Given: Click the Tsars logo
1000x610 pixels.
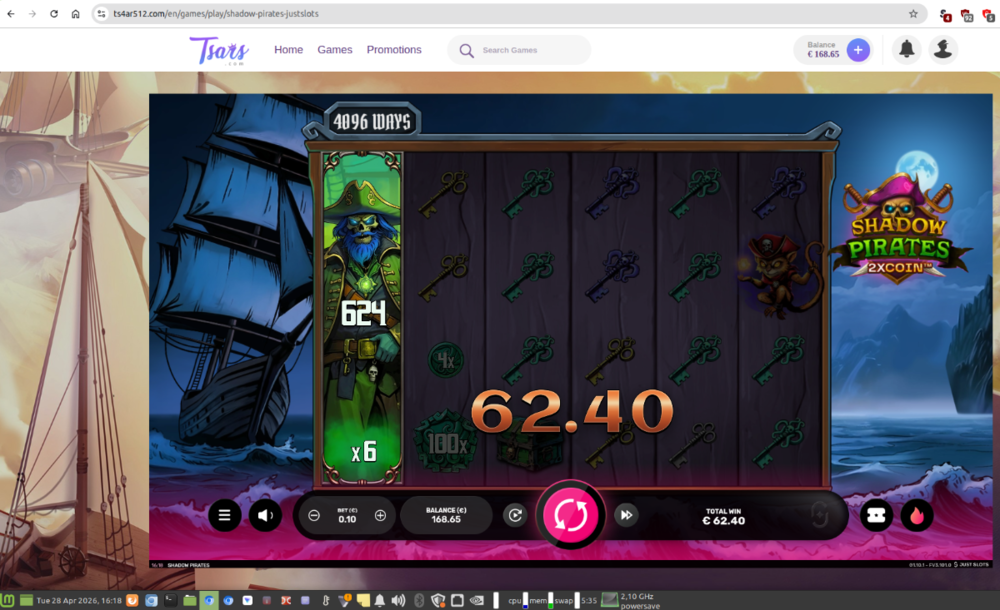Looking at the screenshot, I should (x=219, y=50).
